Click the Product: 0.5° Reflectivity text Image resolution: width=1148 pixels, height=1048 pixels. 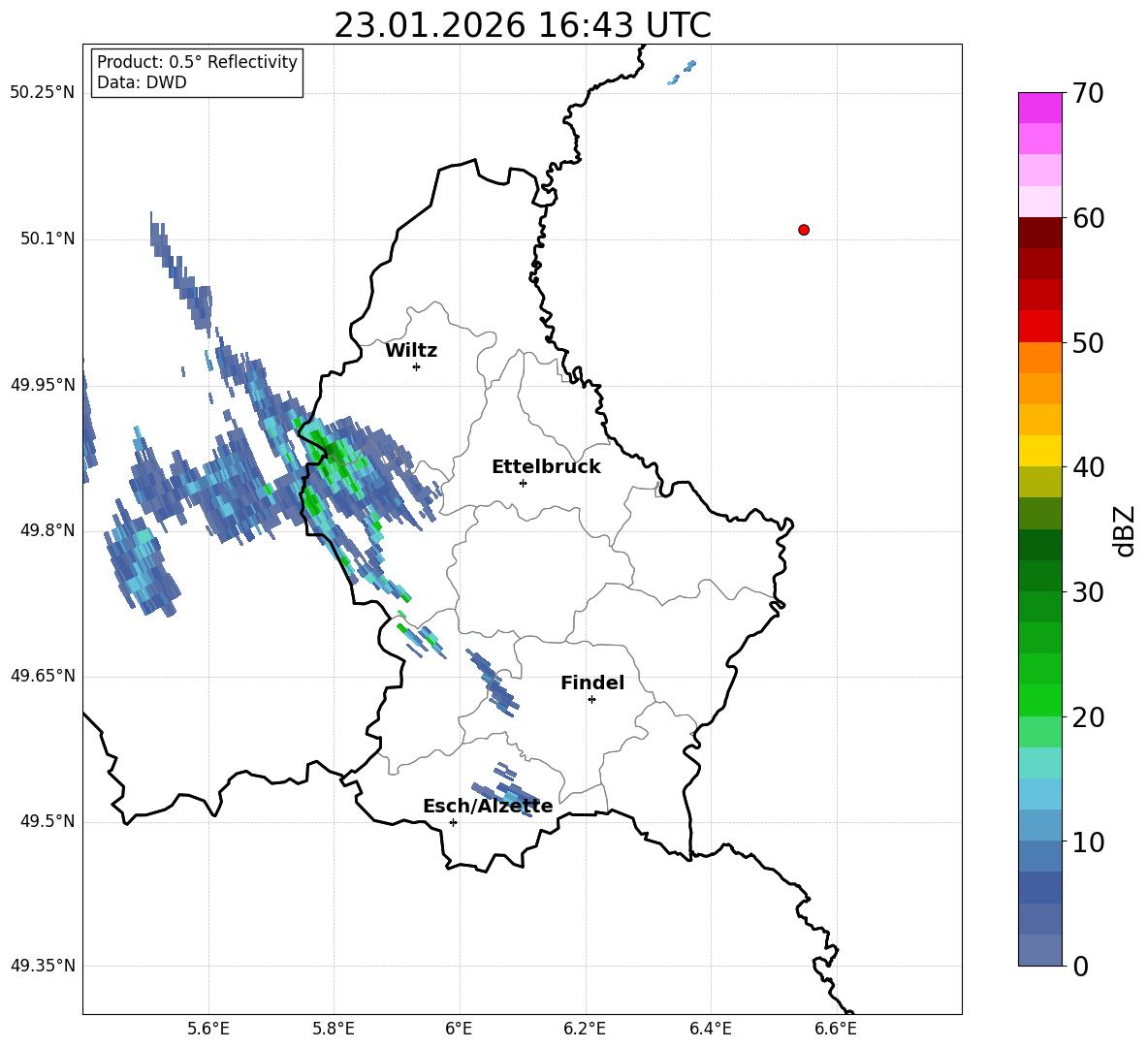point(197,61)
